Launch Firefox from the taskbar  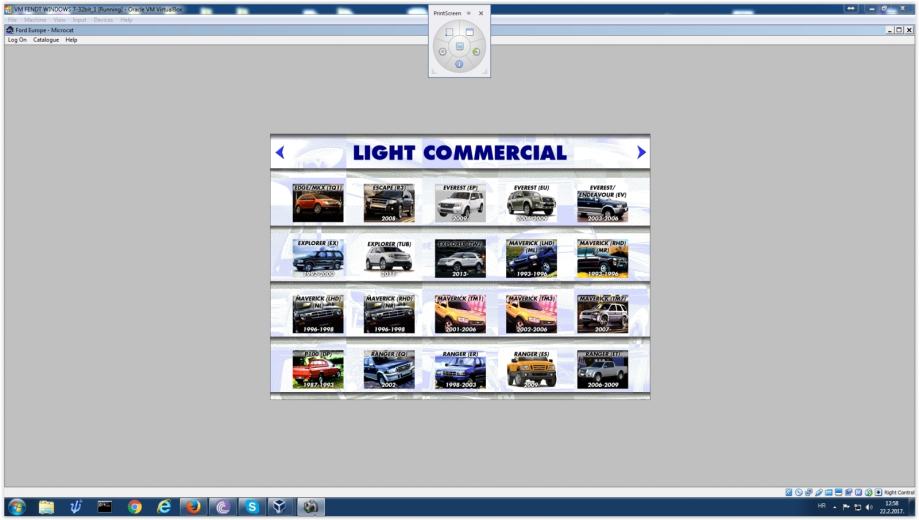coord(192,507)
